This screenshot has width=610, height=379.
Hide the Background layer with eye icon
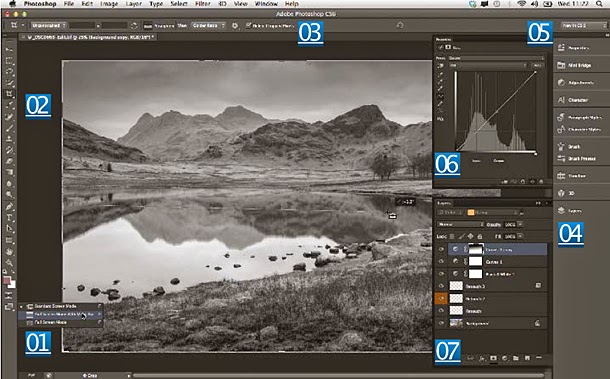pyautogui.click(x=441, y=323)
